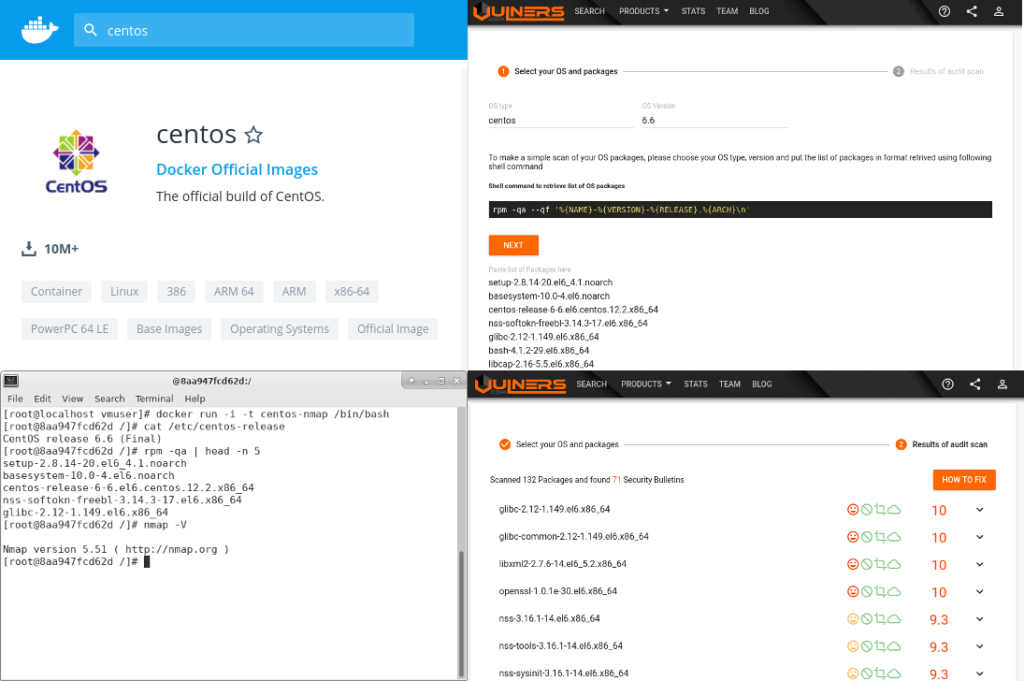Image resolution: width=1024 pixels, height=681 pixels.
Task: Click the 71 Security Bulletins count
Action: pyautogui.click(x=616, y=480)
